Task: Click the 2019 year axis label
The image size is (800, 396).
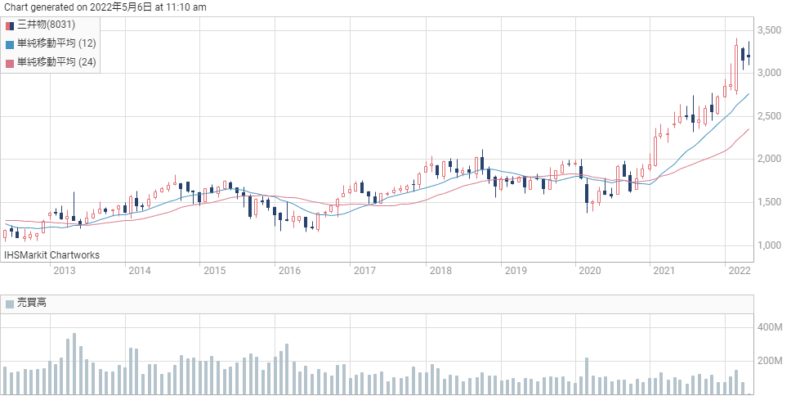Action: [x=515, y=270]
